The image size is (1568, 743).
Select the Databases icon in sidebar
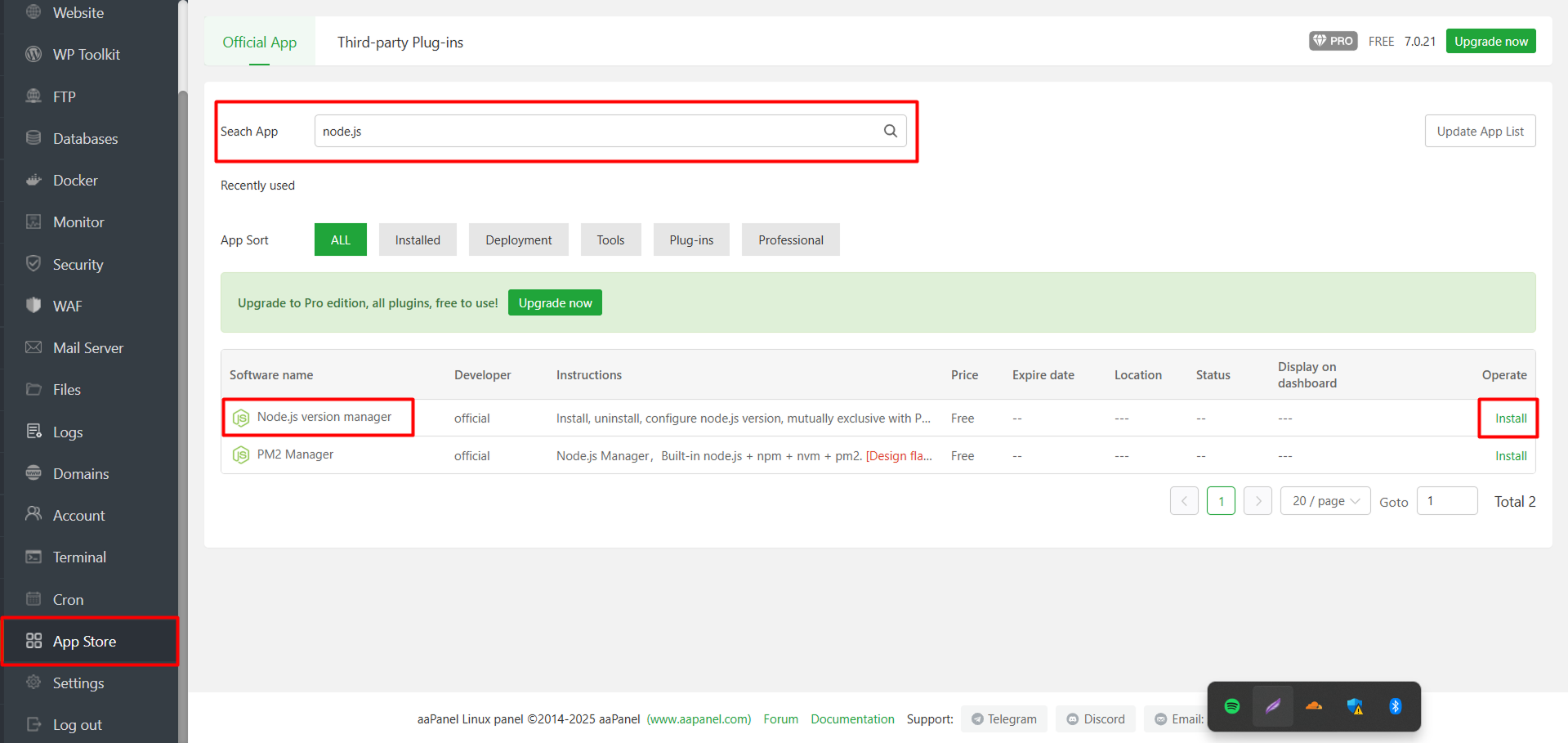point(34,137)
